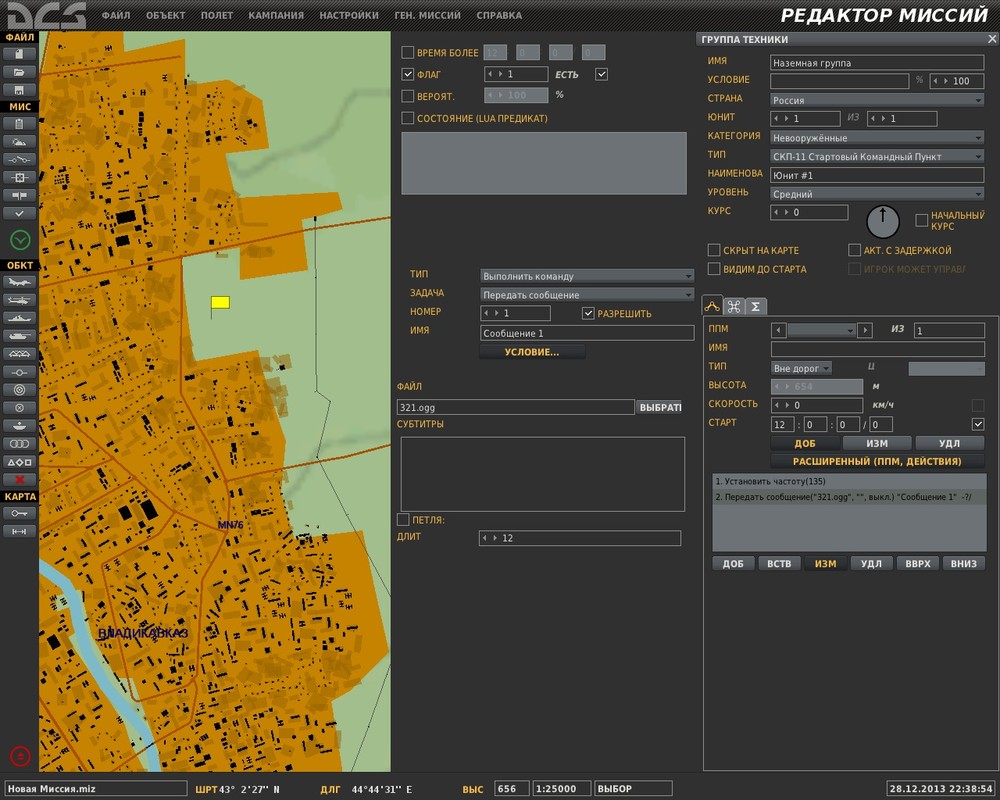Open the Sigma summary tab icon
1000x800 pixels.
pos(757,306)
